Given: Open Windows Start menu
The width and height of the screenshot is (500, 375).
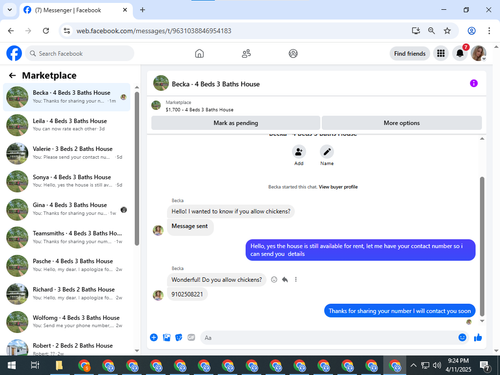Looking at the screenshot, I should [11, 366].
